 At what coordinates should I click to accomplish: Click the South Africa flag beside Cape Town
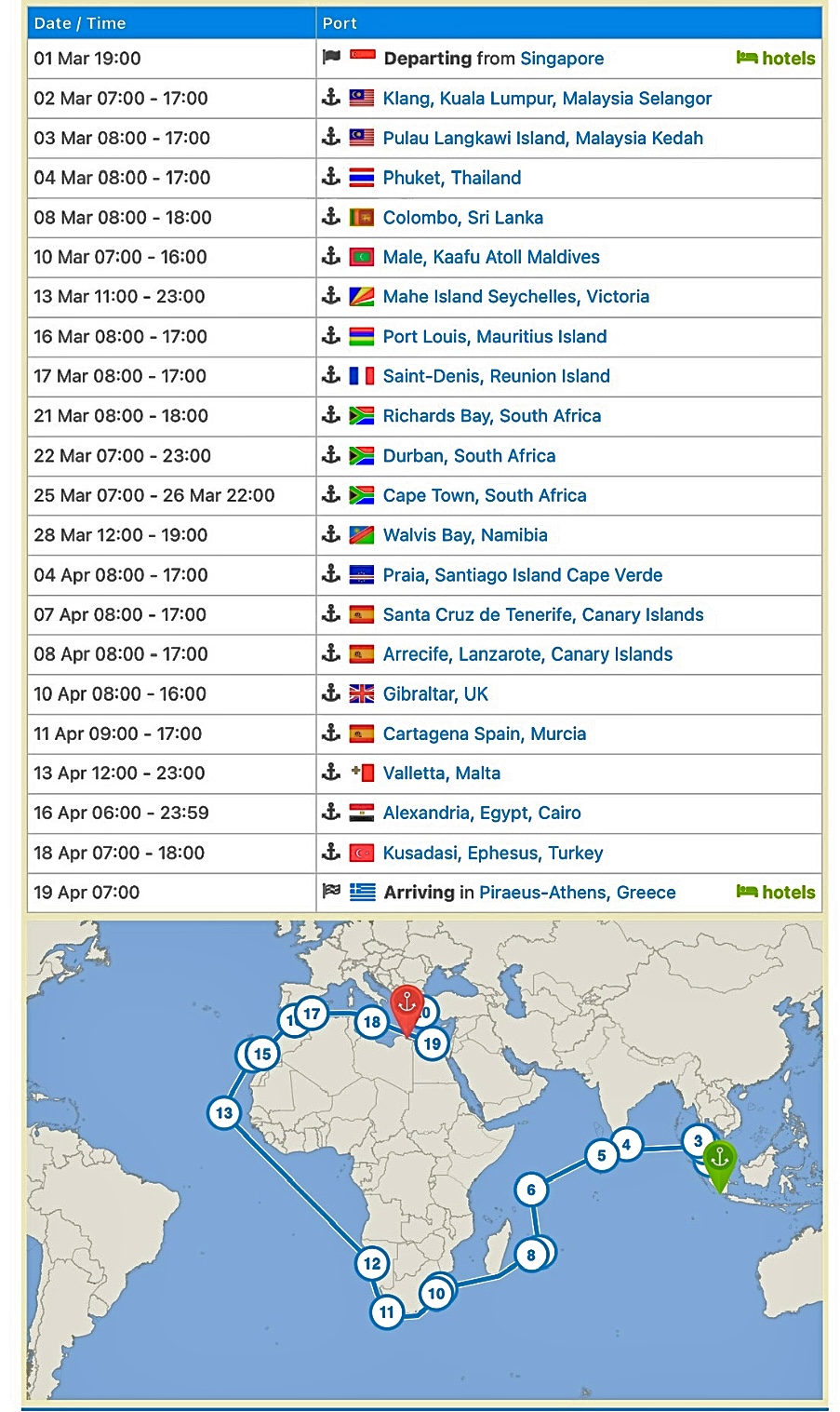(362, 495)
